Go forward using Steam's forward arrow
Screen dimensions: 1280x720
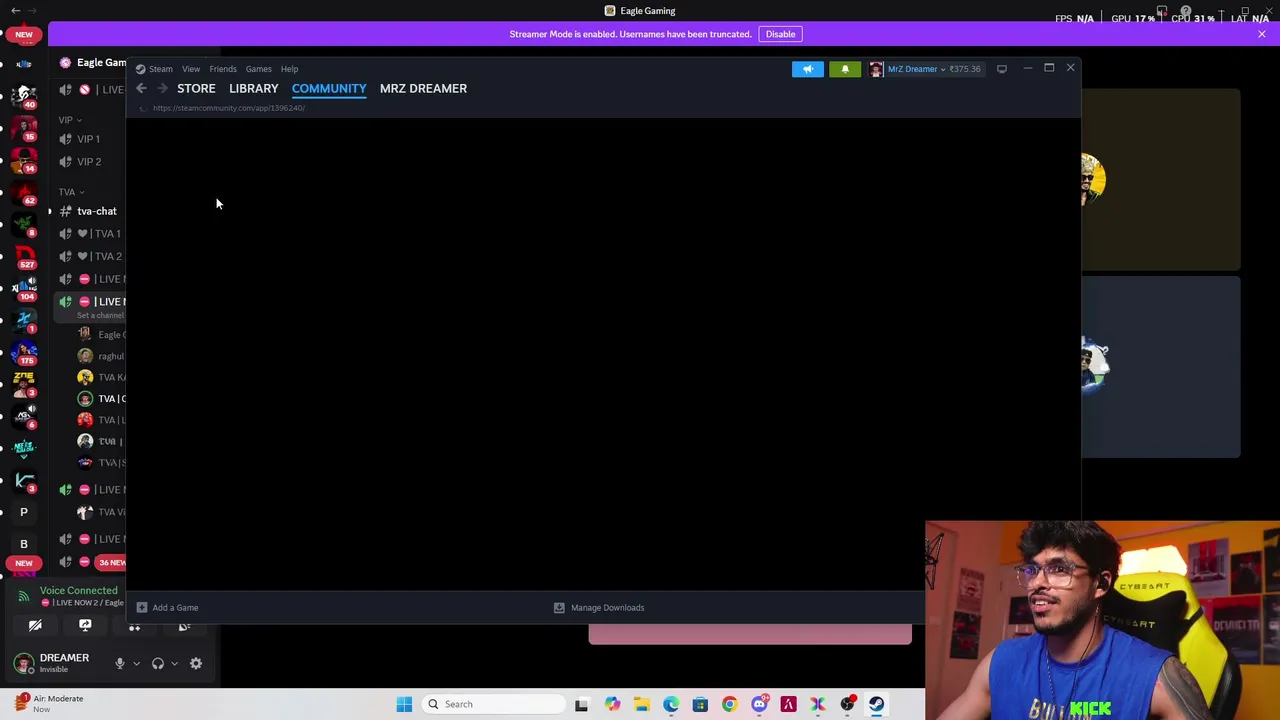pos(162,88)
